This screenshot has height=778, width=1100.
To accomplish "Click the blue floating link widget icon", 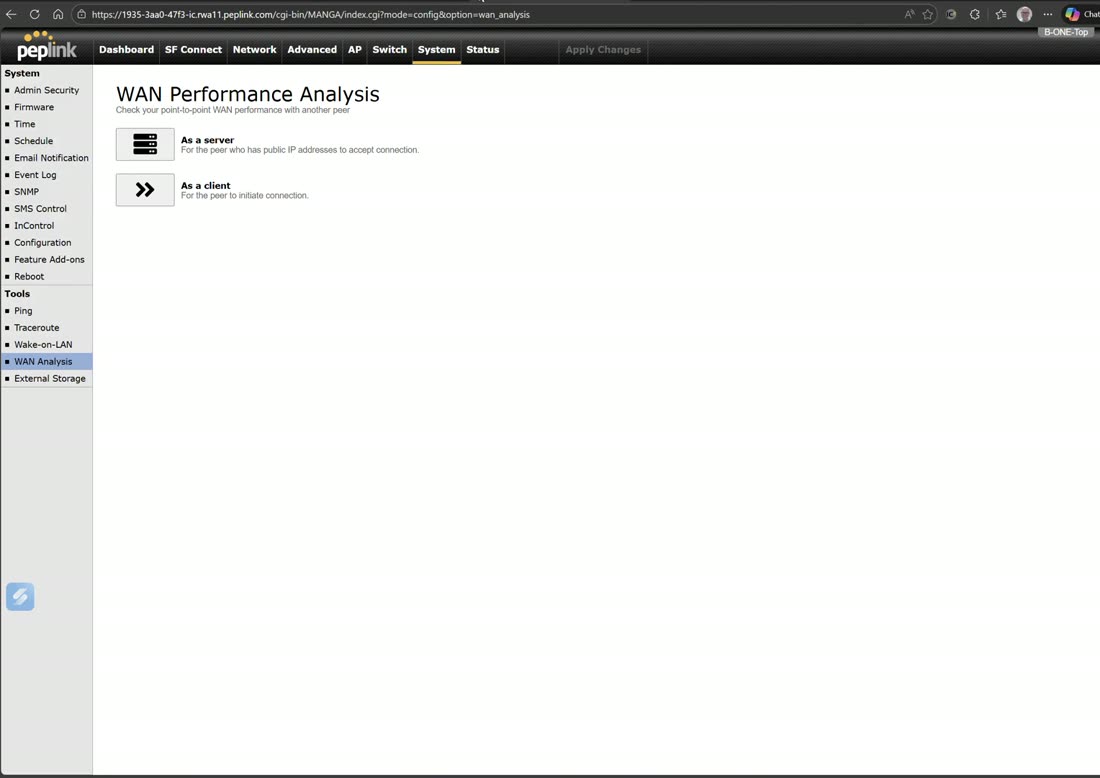I will 20,596.
